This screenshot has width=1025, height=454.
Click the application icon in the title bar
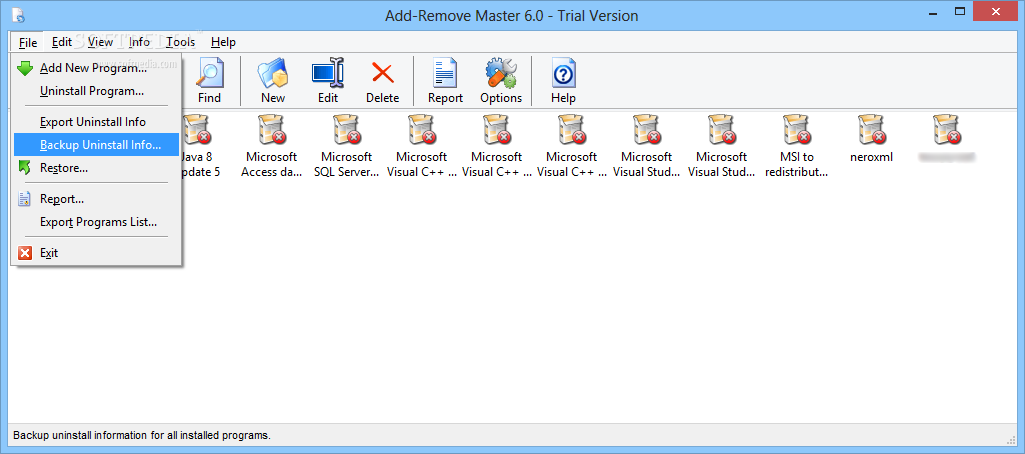tap(18, 15)
